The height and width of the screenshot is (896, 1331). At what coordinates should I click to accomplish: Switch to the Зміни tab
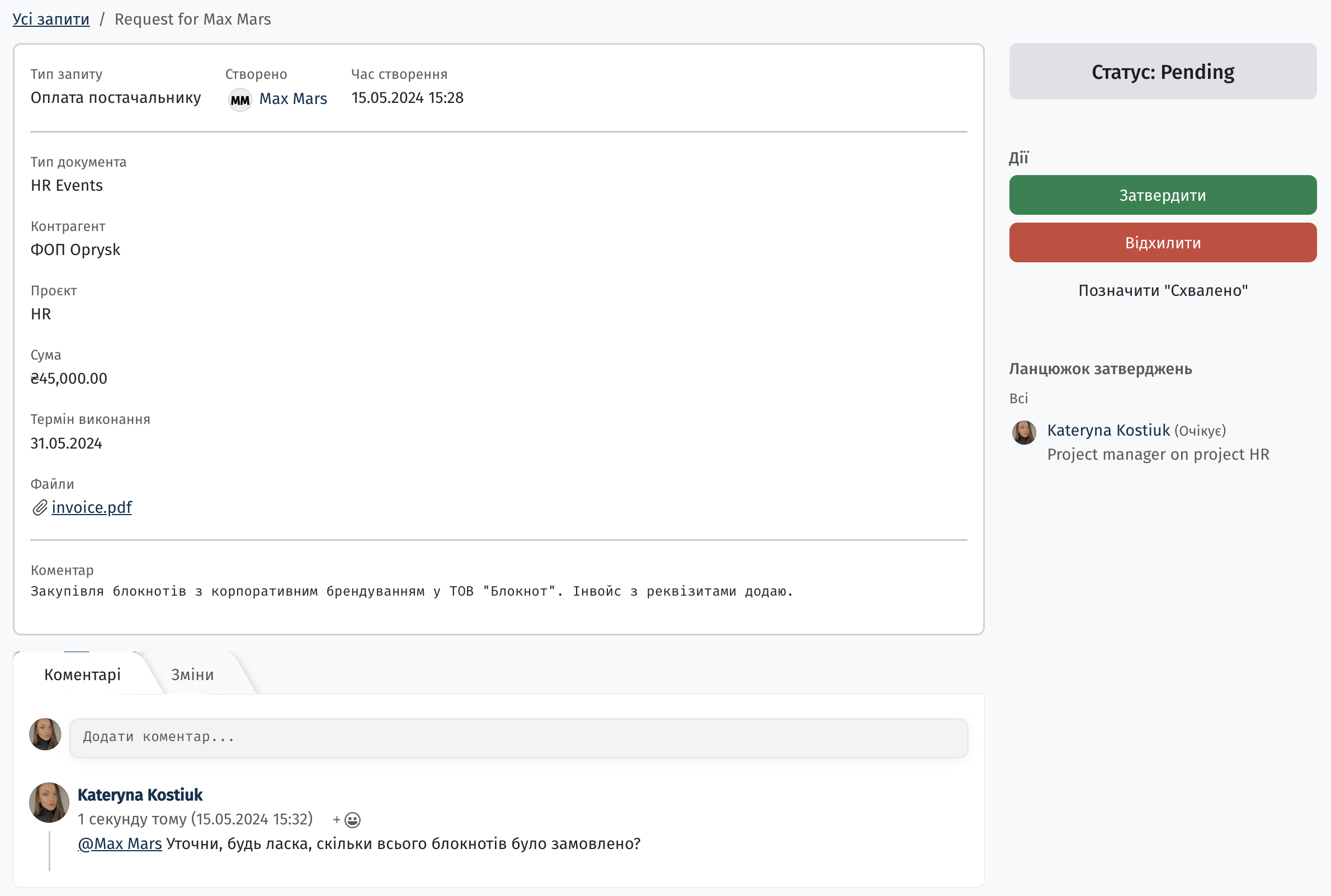192,675
